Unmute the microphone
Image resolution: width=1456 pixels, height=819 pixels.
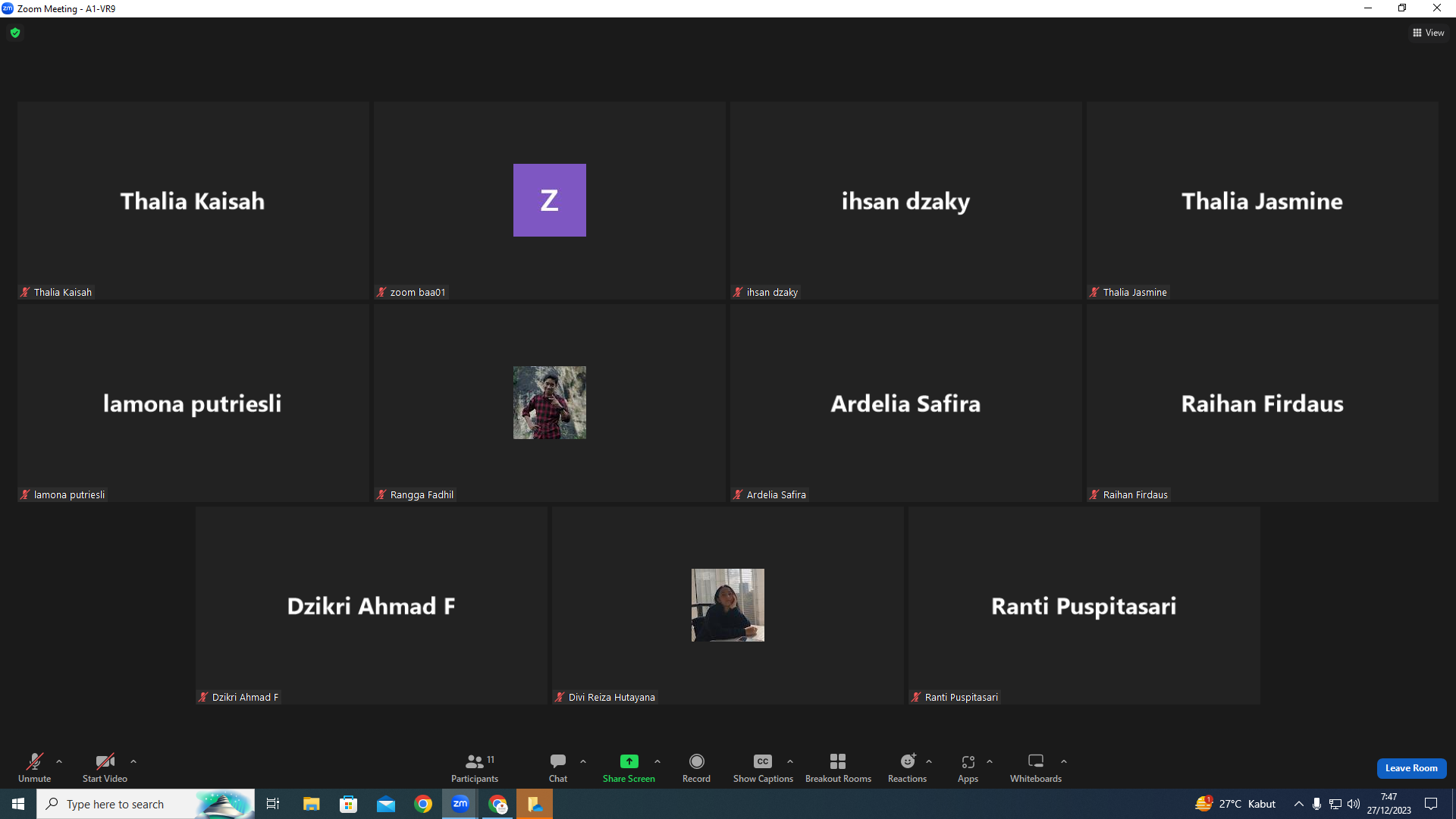pyautogui.click(x=35, y=767)
